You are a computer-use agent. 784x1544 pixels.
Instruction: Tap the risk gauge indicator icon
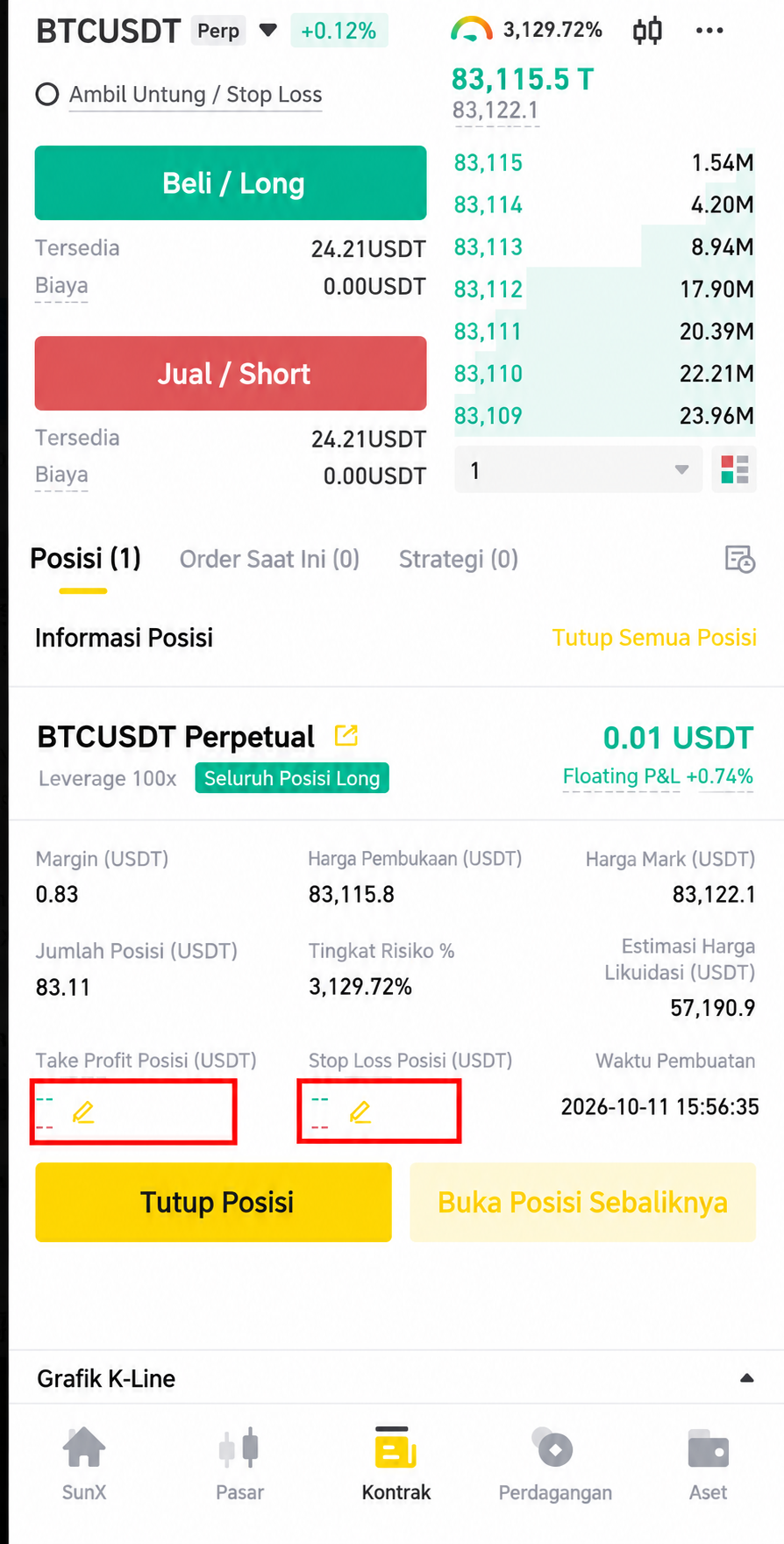click(471, 30)
